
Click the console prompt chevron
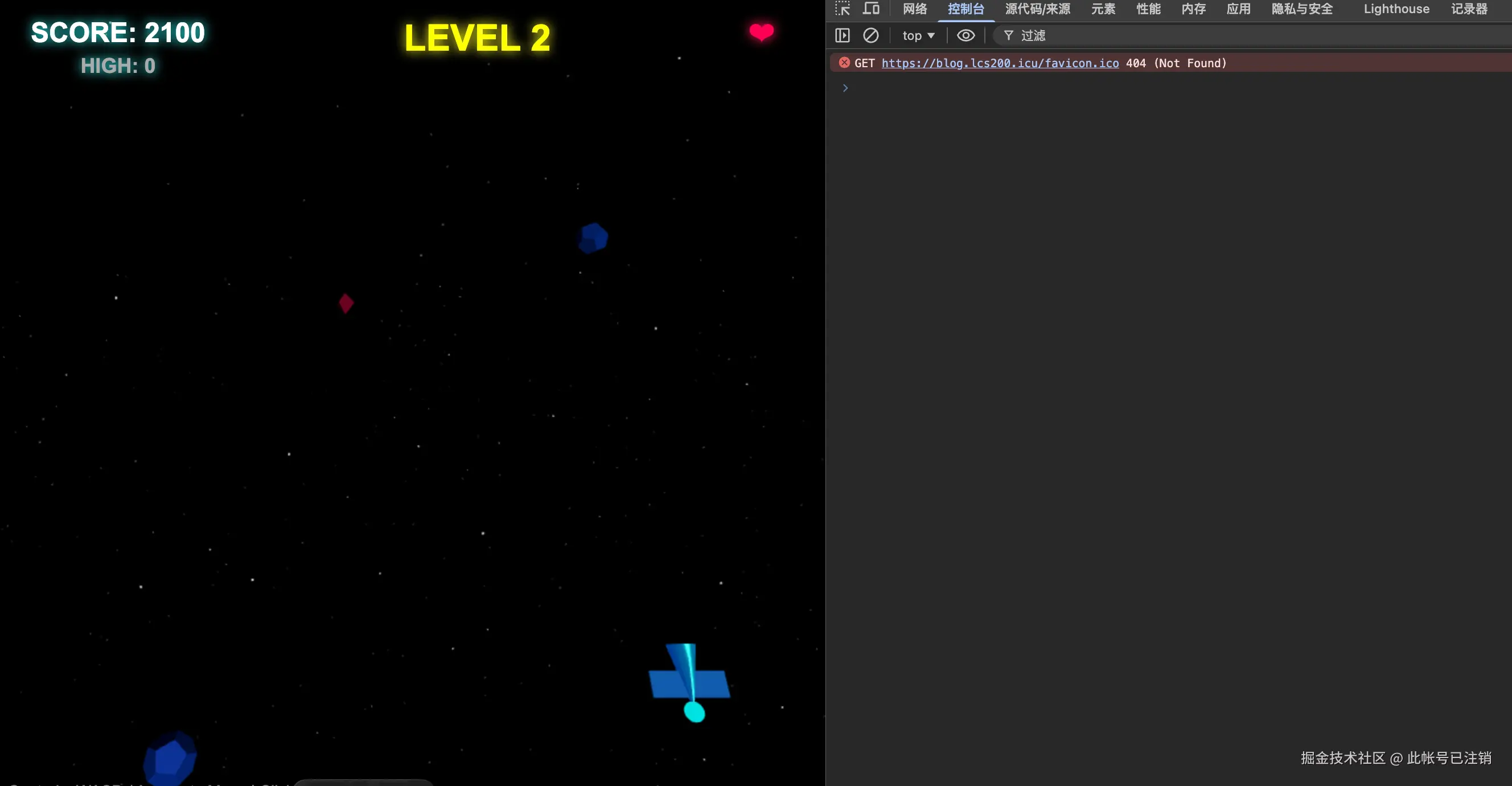[845, 88]
